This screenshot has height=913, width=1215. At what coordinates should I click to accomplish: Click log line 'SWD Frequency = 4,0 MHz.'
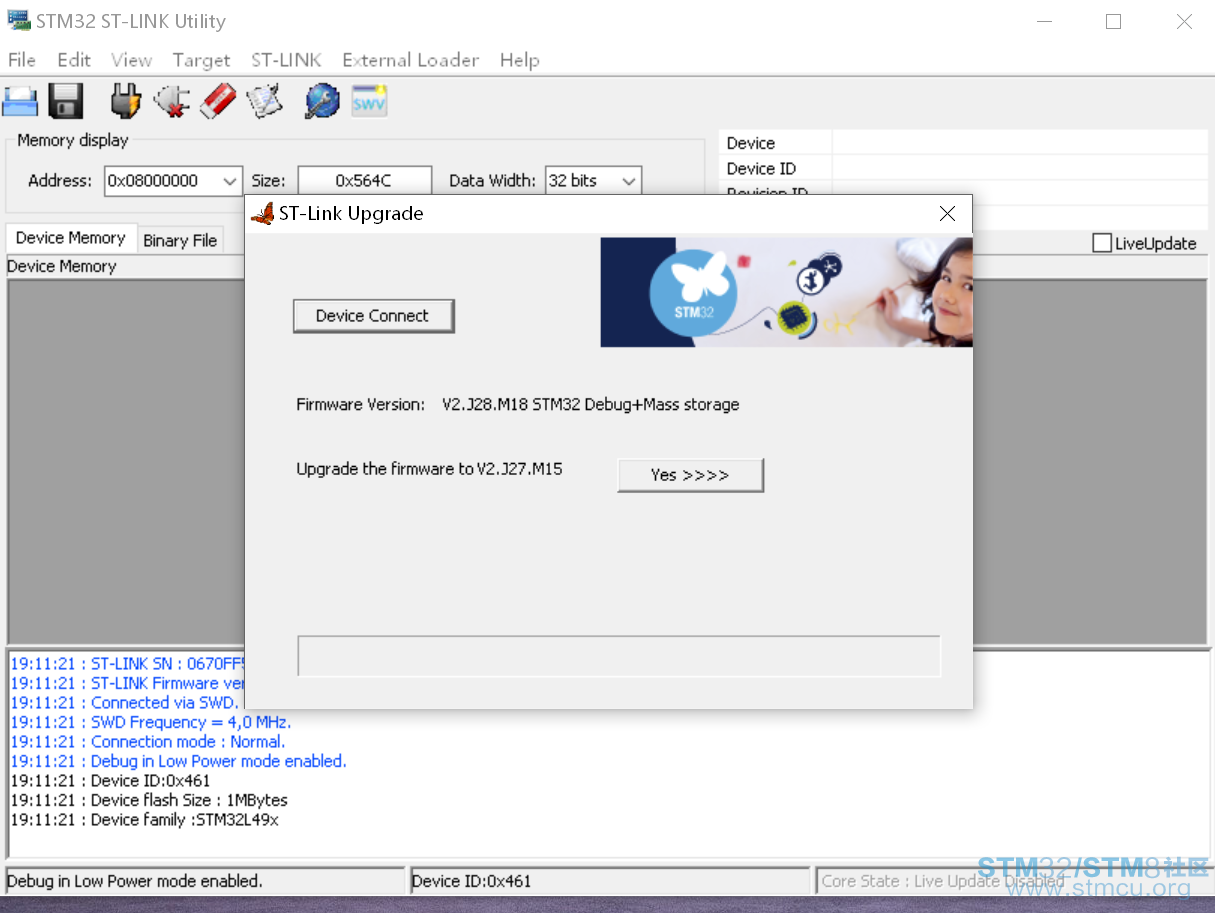pyautogui.click(x=151, y=722)
